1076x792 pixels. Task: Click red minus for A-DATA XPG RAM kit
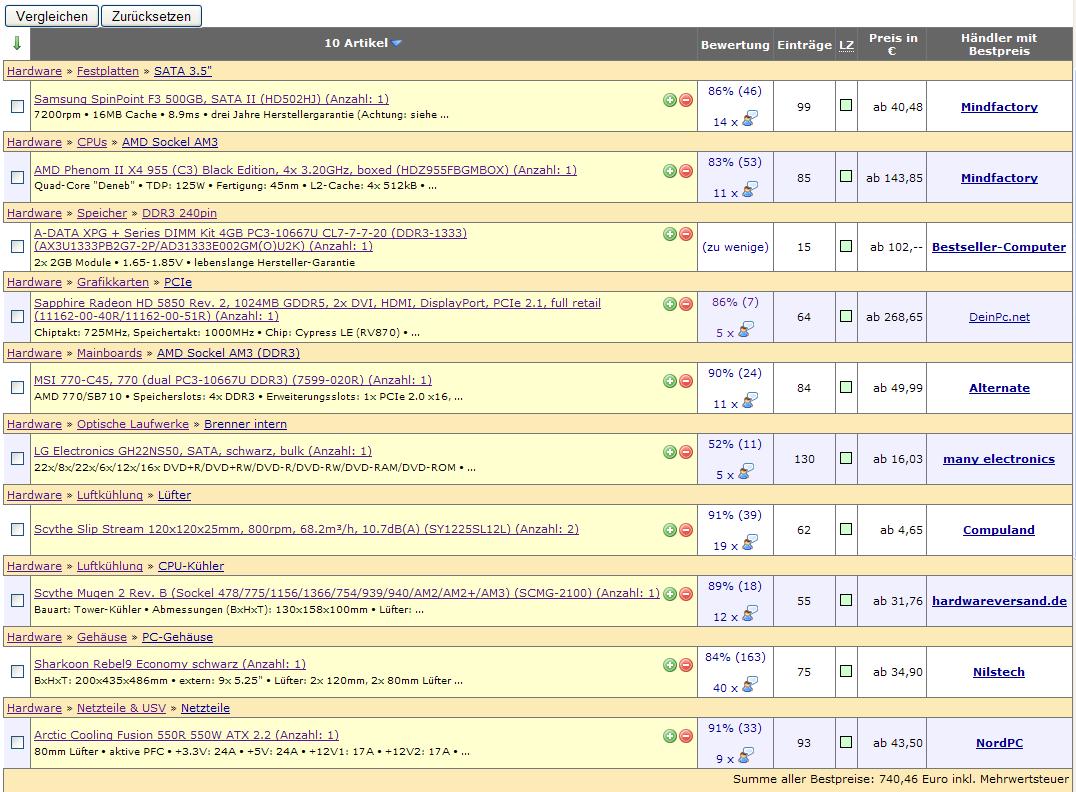(x=686, y=234)
